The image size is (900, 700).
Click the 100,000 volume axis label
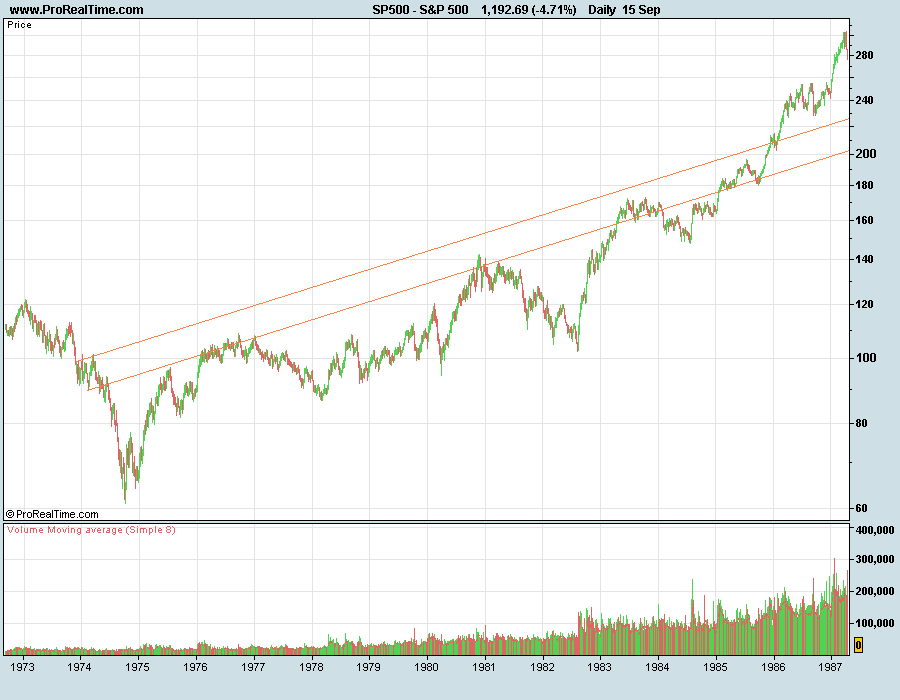click(875, 623)
